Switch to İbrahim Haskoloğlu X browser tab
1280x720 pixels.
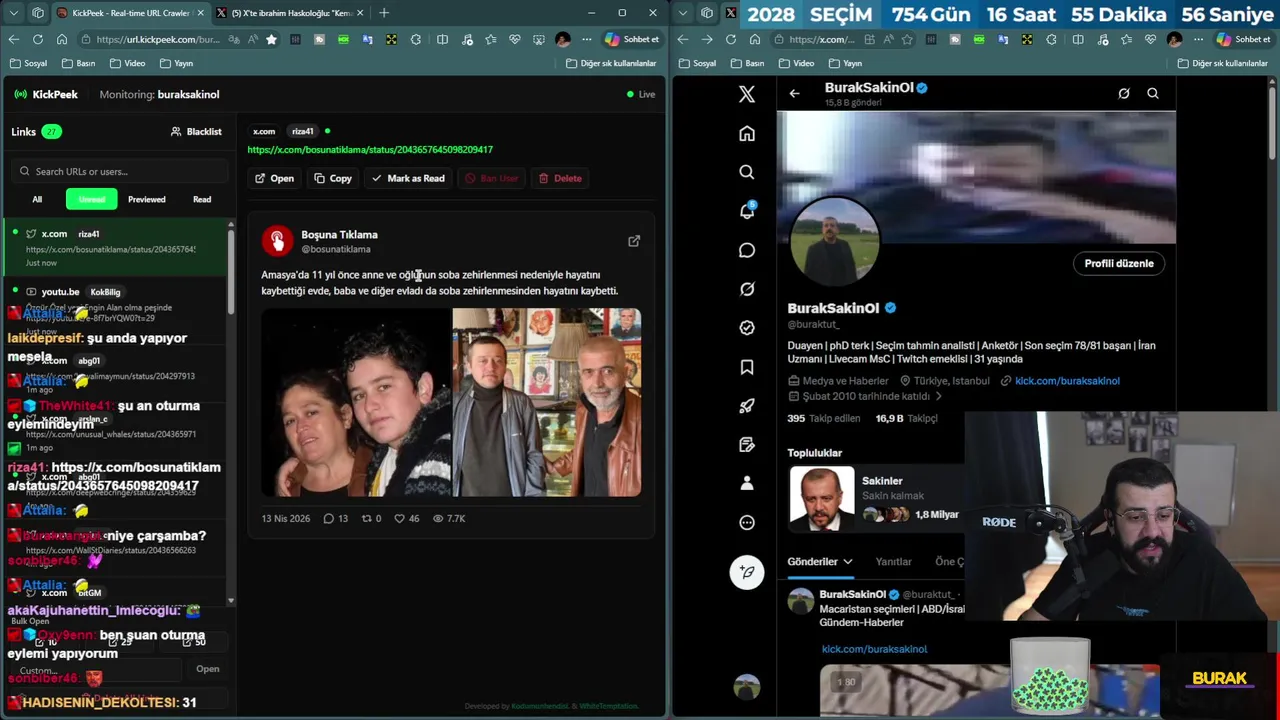290,13
